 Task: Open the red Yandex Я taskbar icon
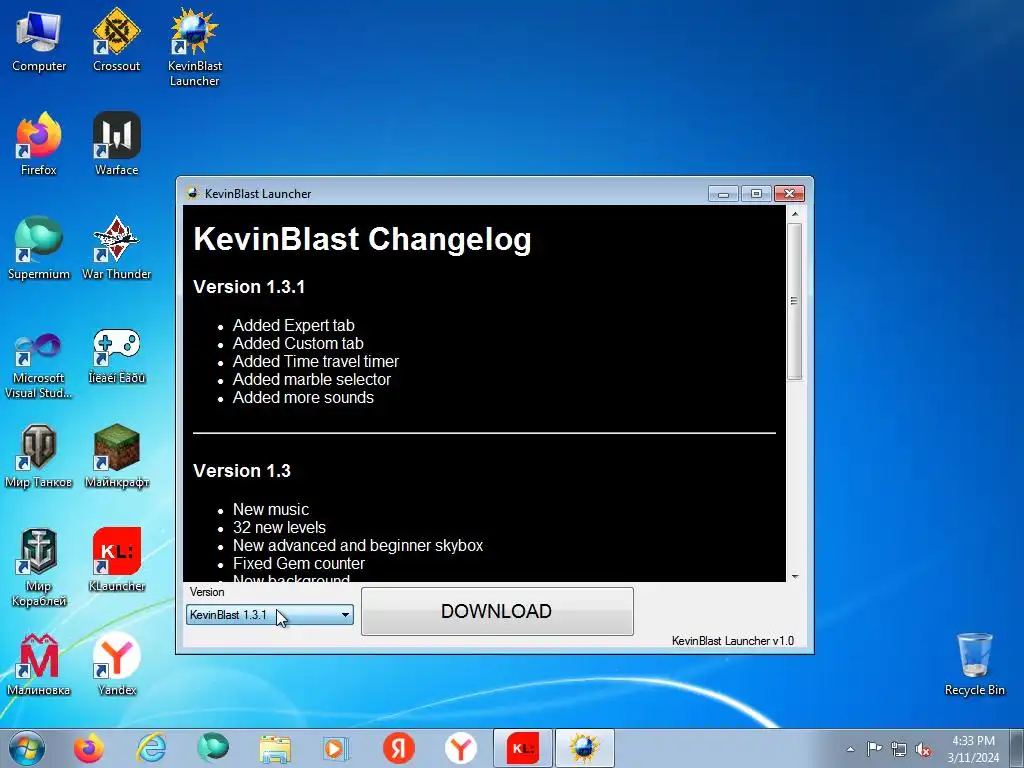(x=399, y=748)
